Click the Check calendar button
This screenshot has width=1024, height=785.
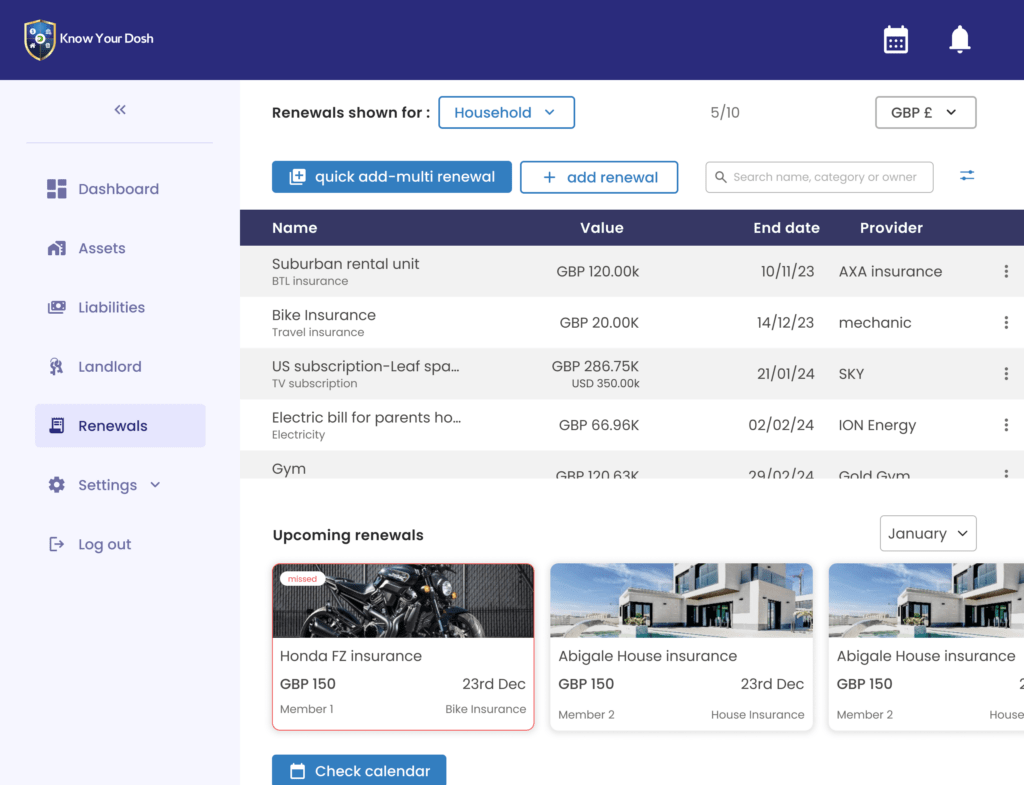(359, 770)
